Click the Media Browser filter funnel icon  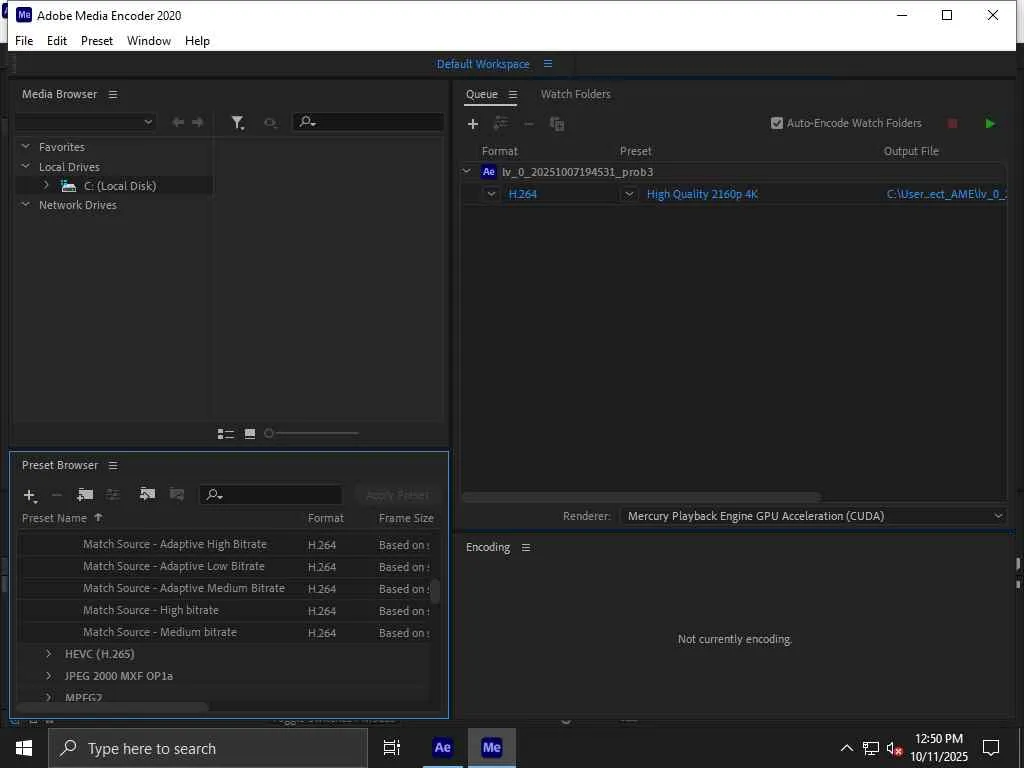(x=238, y=122)
